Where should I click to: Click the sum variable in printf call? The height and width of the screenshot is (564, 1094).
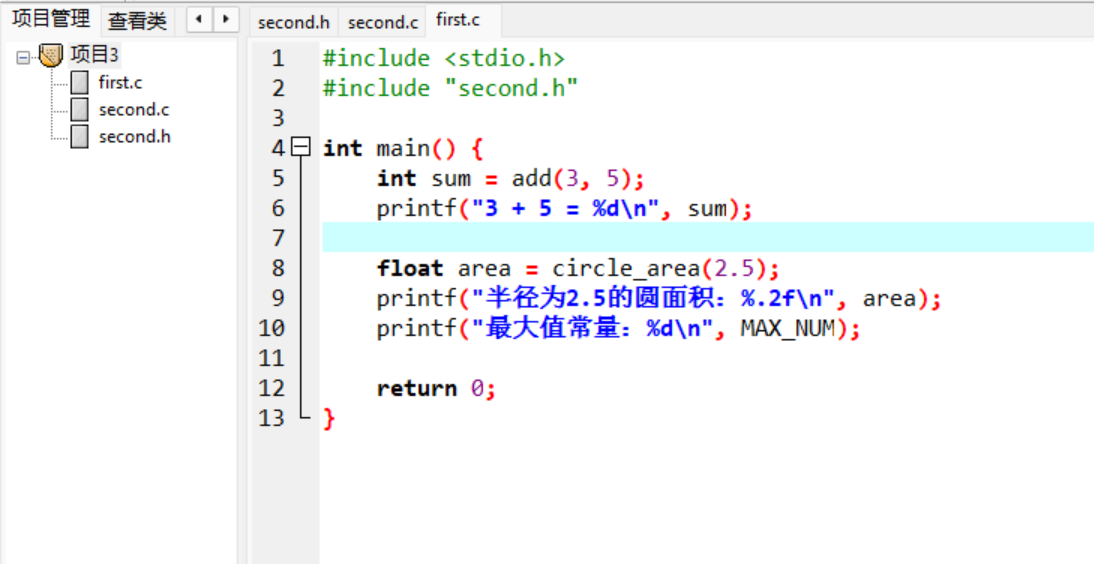pos(707,208)
